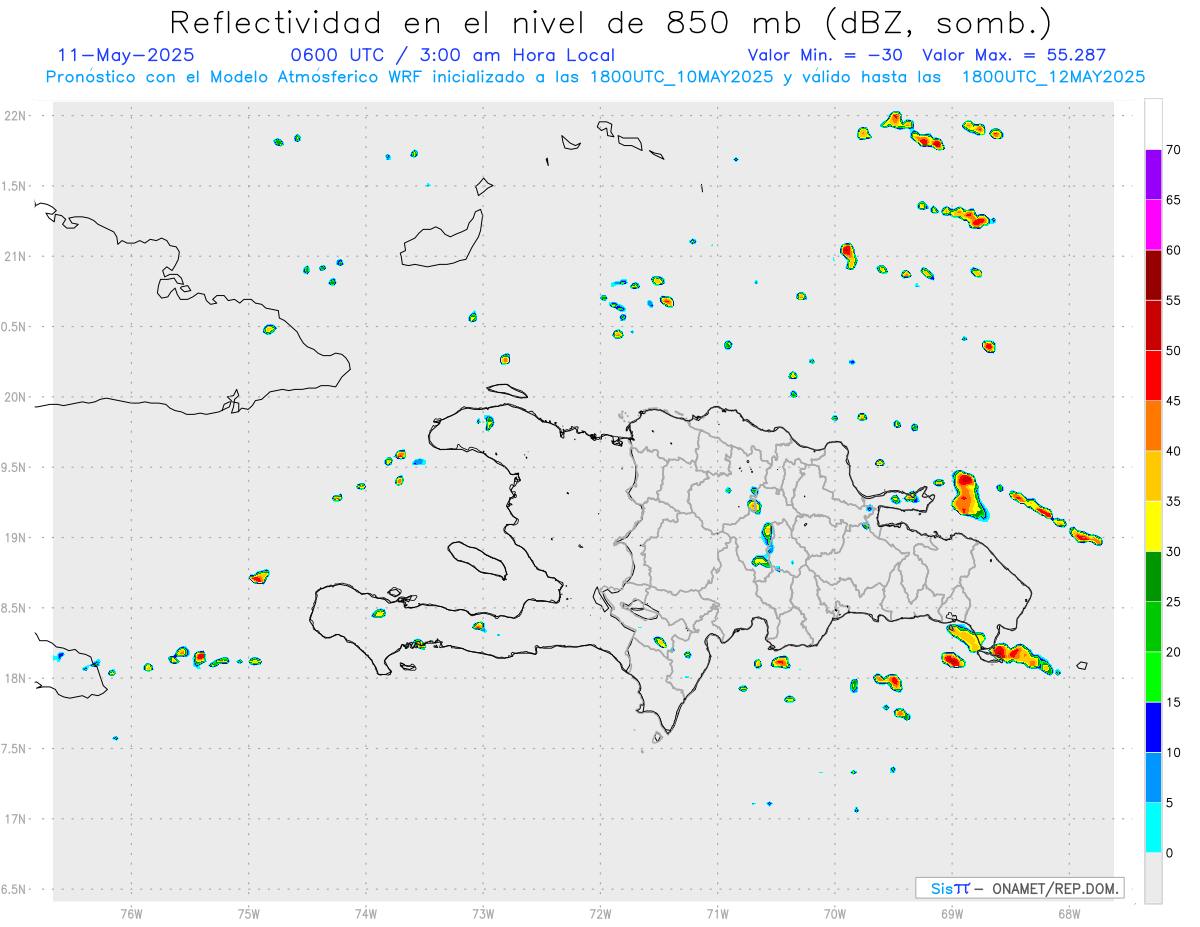Click the colorbar tick label 10
Image resolution: width=1200 pixels, height=927 pixels.
pos(1173,753)
